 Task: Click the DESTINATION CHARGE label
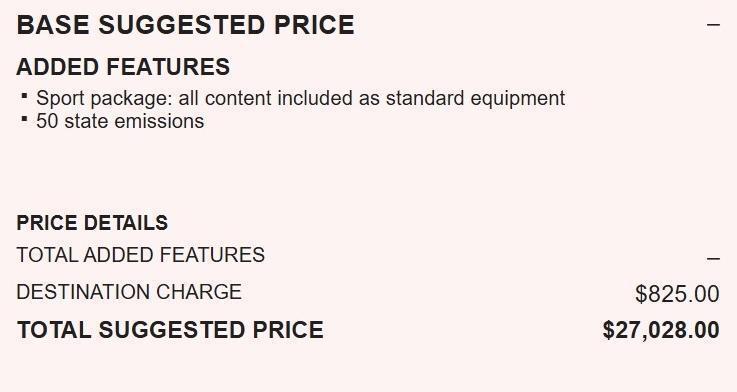pos(129,292)
